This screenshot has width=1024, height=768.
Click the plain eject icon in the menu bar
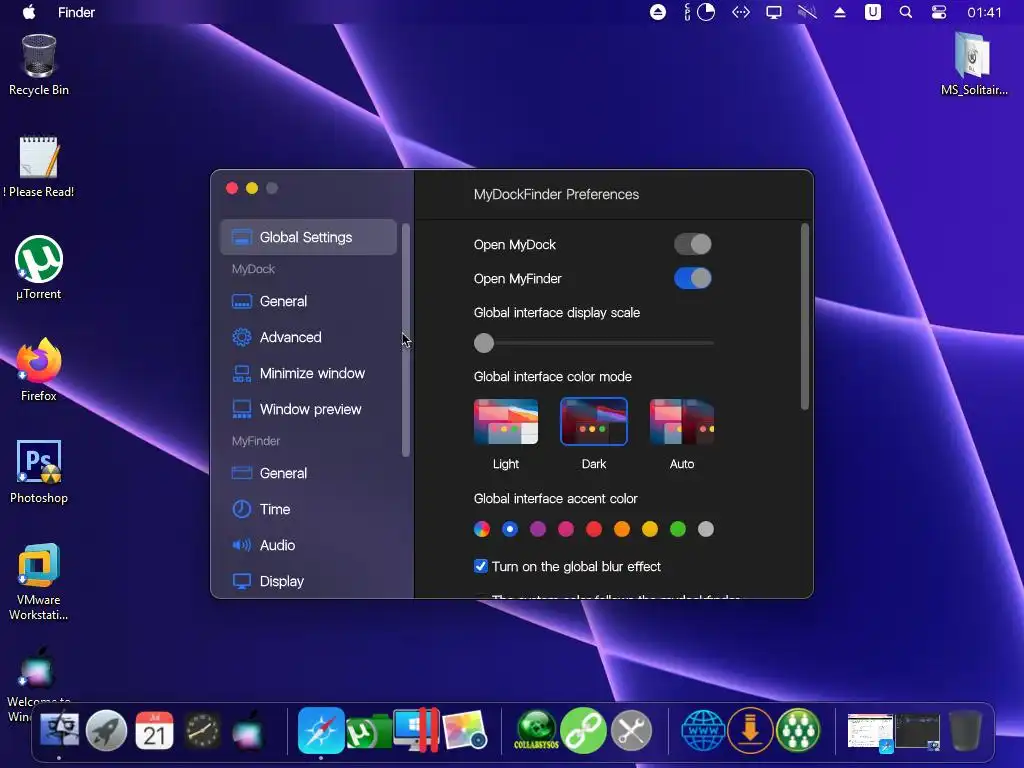(840, 12)
